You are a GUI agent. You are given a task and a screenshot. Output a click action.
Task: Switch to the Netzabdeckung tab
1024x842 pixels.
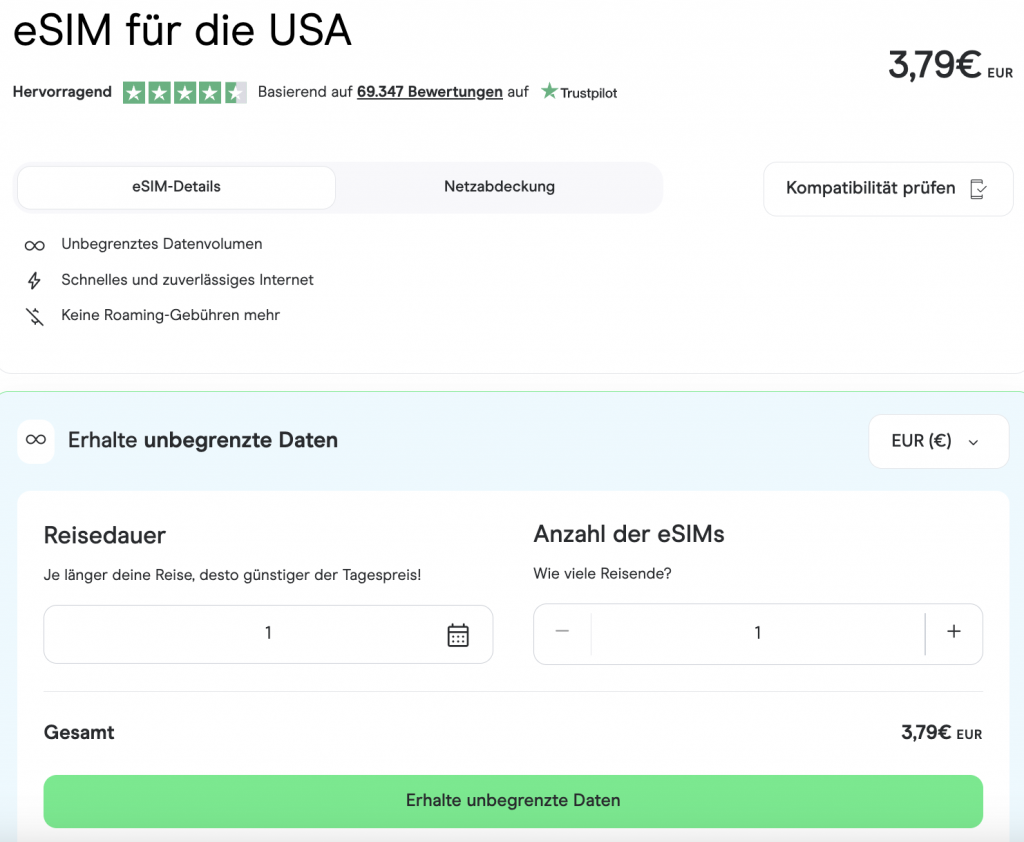pos(499,187)
